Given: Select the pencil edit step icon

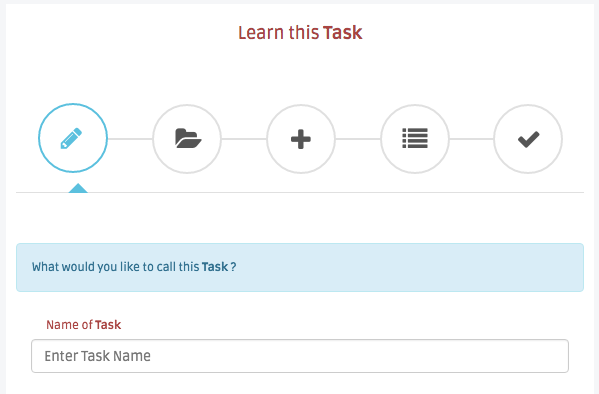Looking at the screenshot, I should tap(73, 138).
